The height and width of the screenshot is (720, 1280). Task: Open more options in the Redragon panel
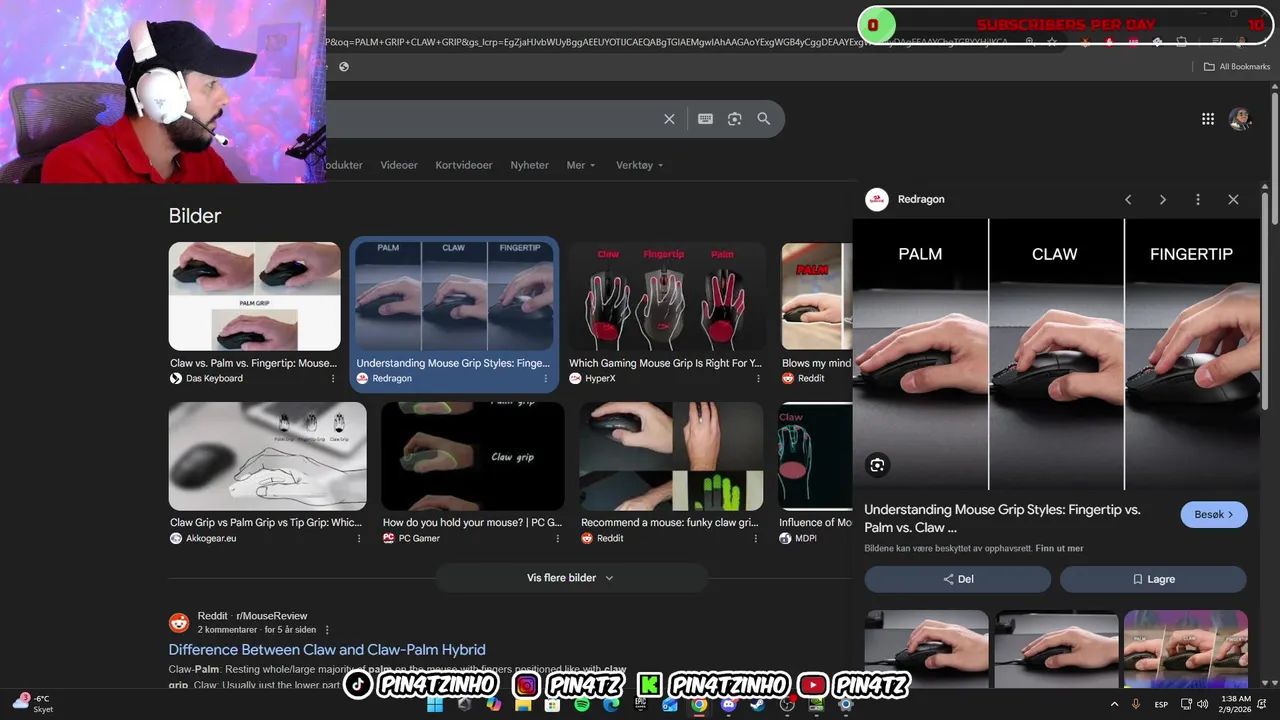(x=1198, y=200)
